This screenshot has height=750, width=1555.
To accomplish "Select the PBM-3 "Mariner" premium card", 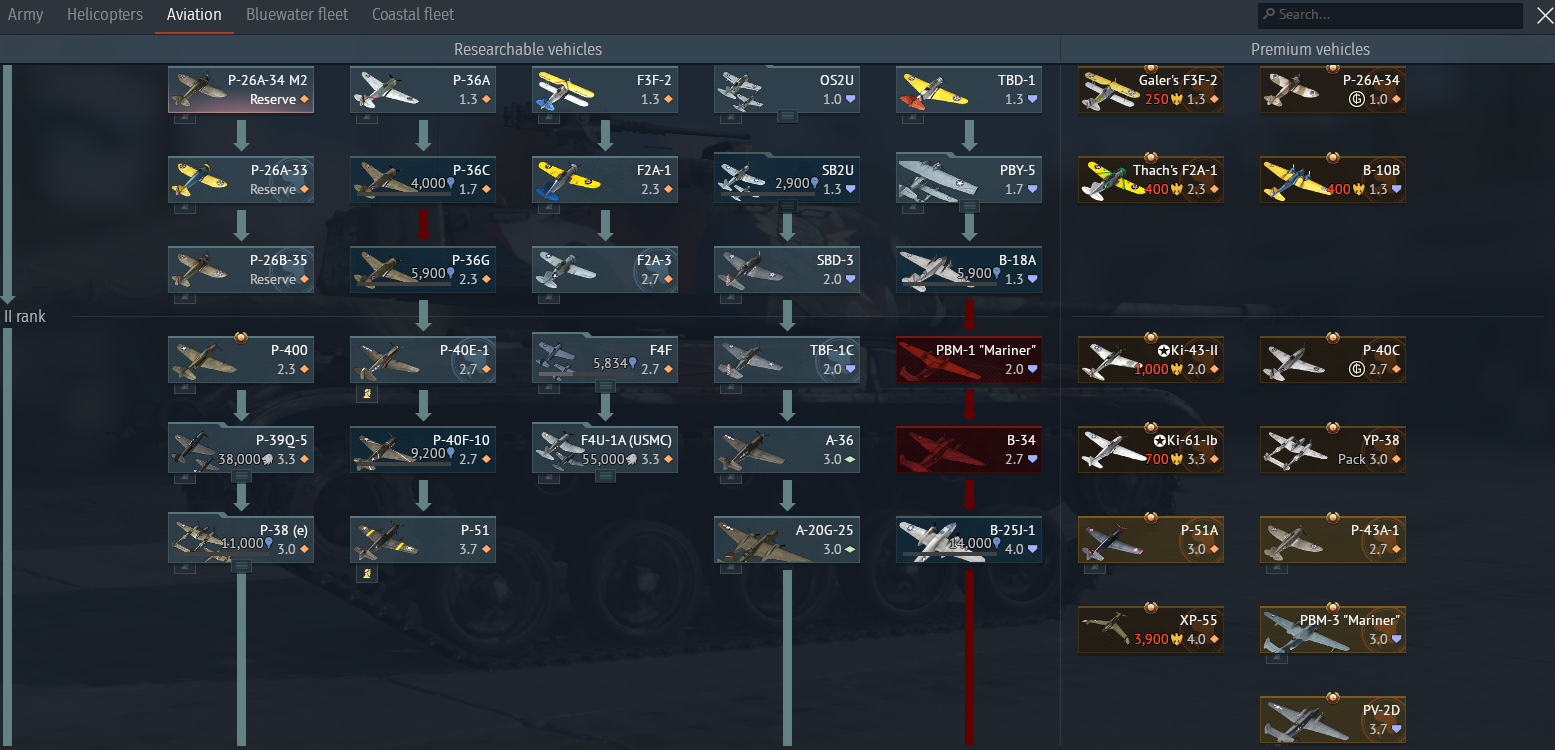I will [x=1333, y=630].
